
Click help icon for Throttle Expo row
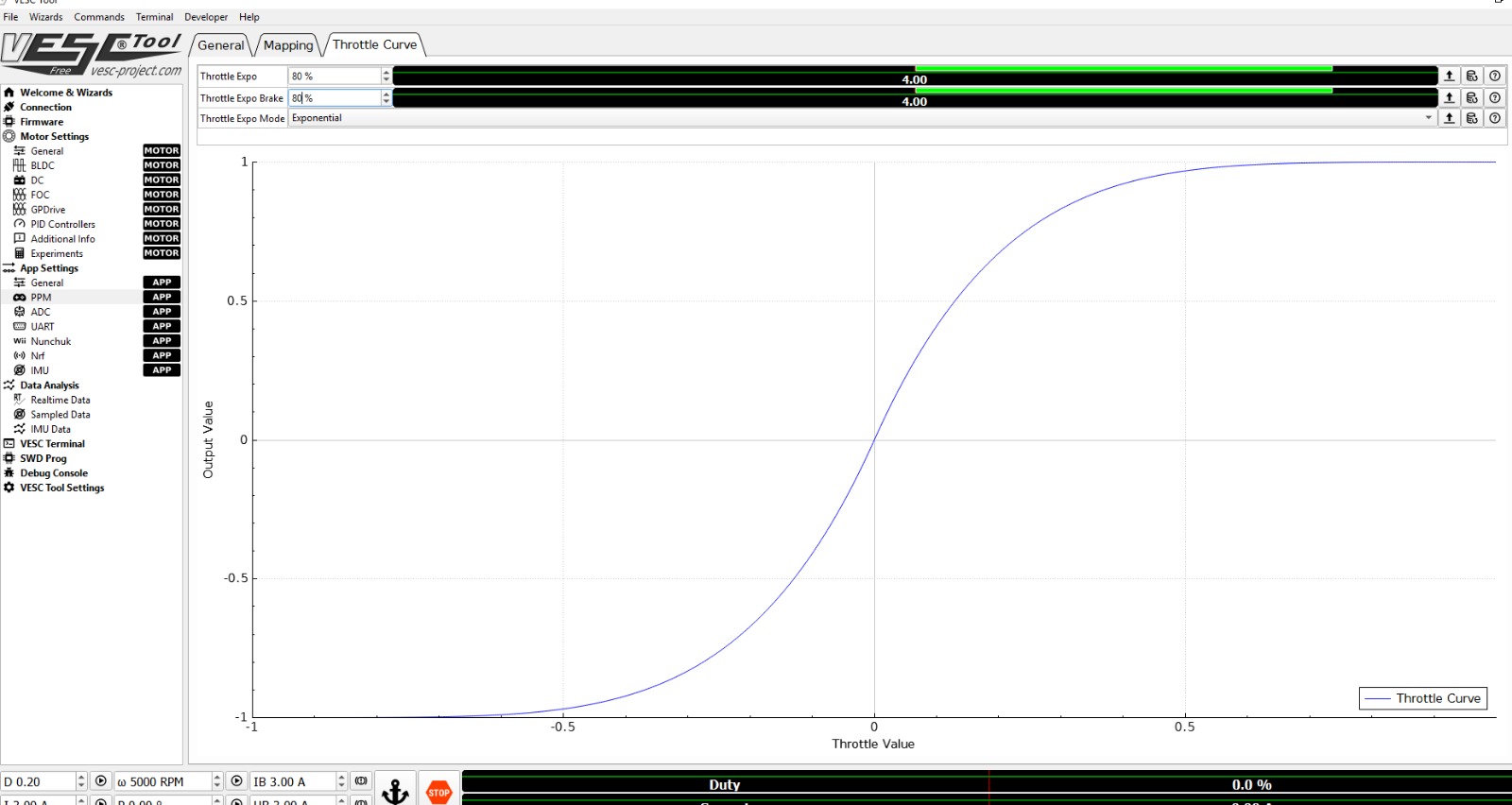point(1494,76)
